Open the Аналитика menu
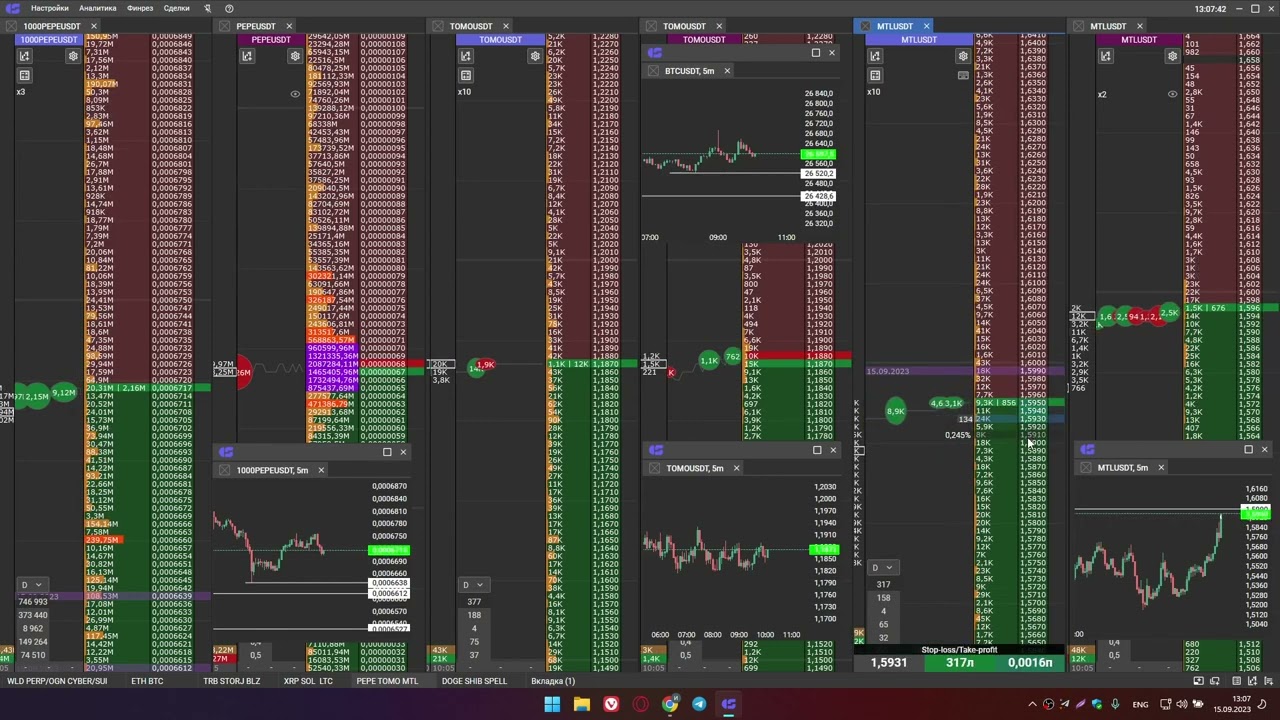 pyautogui.click(x=98, y=8)
